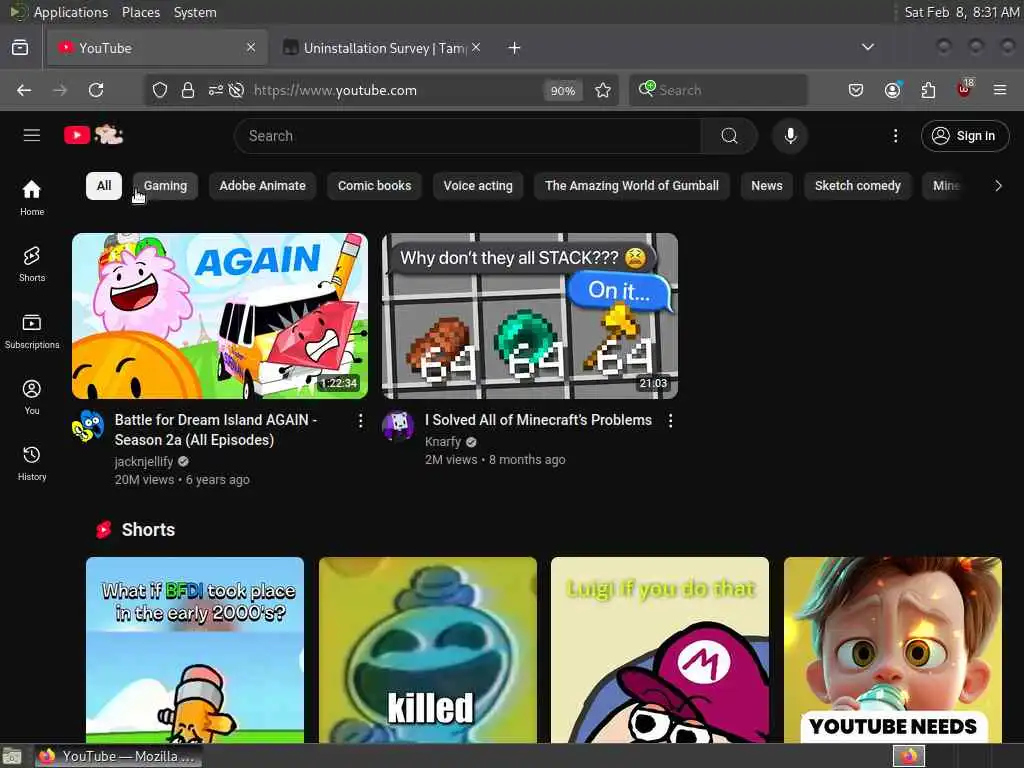Open the System menu

coord(195,12)
